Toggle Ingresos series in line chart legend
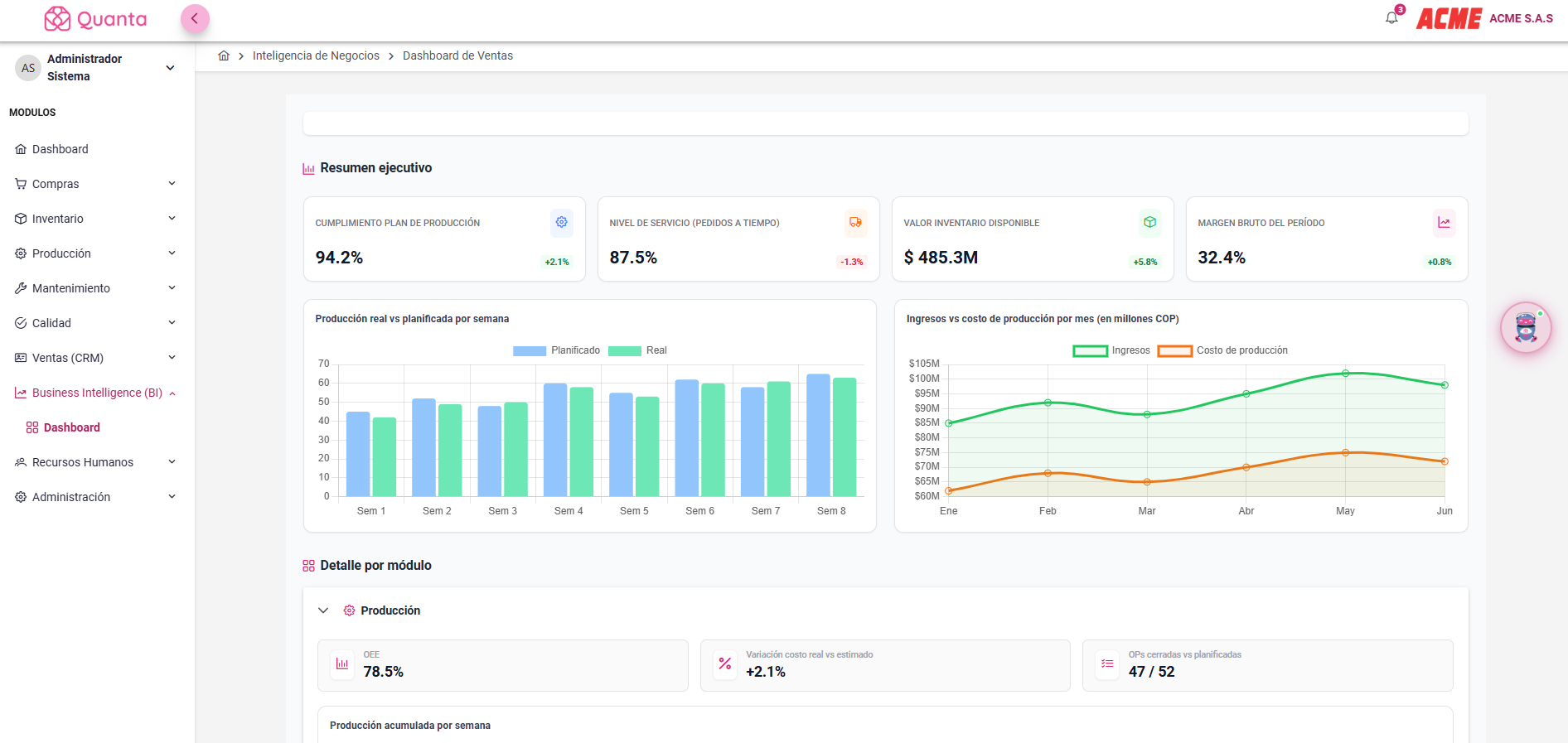Image resolution: width=1568 pixels, height=743 pixels. [1111, 350]
